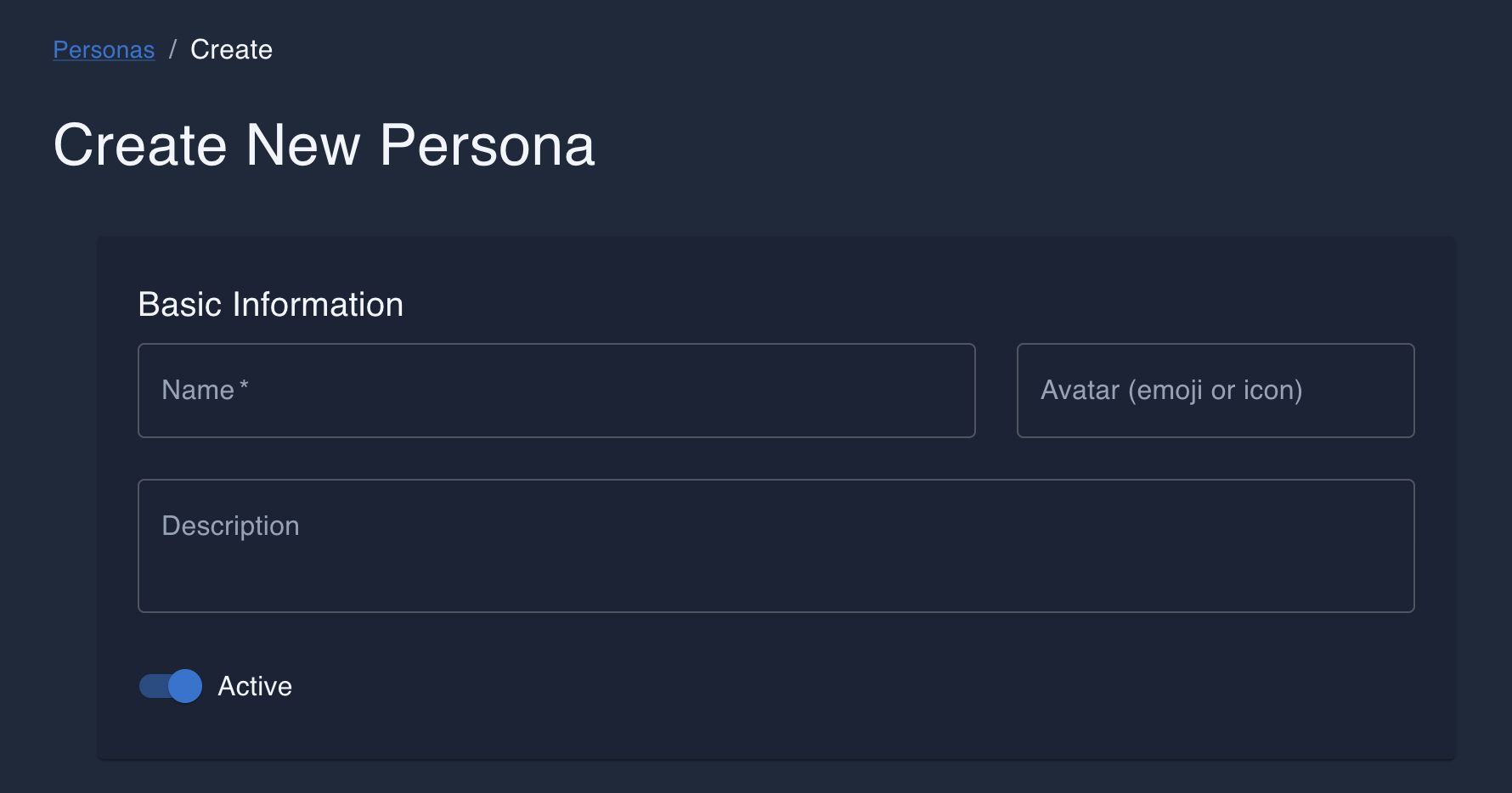
Task: Click the required asterisk beside Name
Action: click(244, 386)
